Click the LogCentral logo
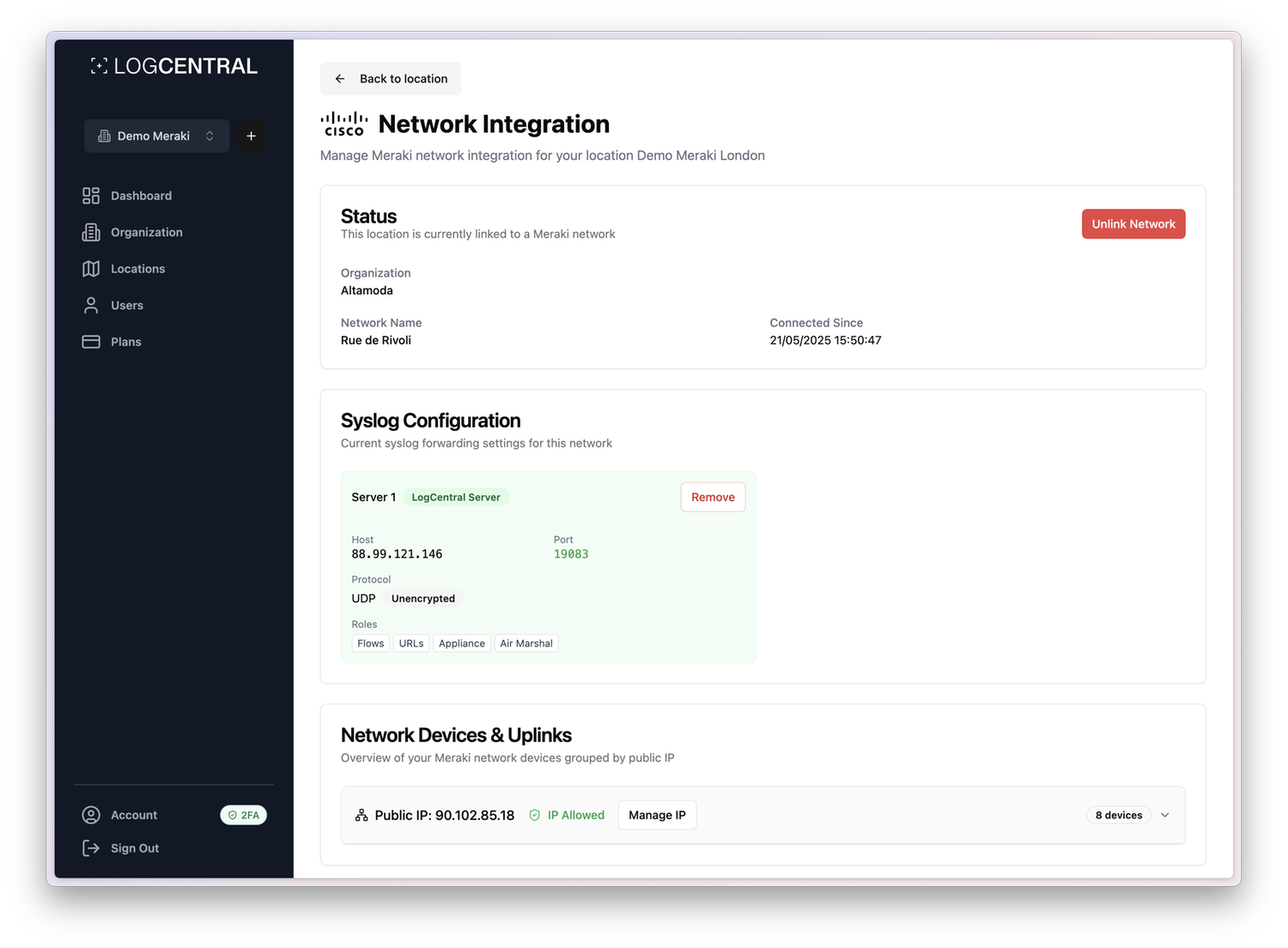1288x948 pixels. [173, 65]
